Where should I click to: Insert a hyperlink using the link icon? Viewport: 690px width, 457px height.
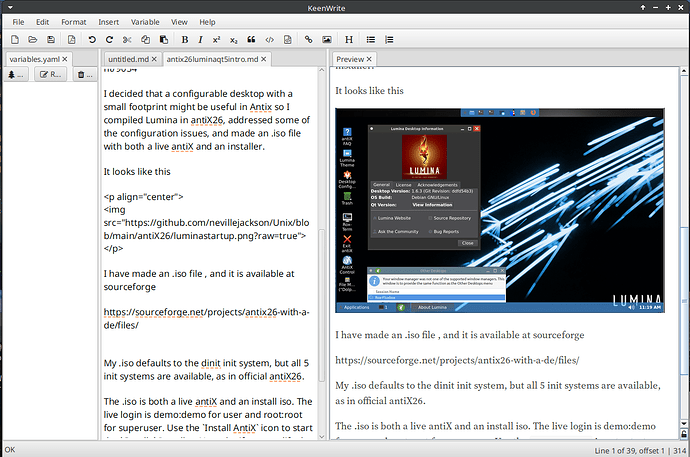[308, 40]
